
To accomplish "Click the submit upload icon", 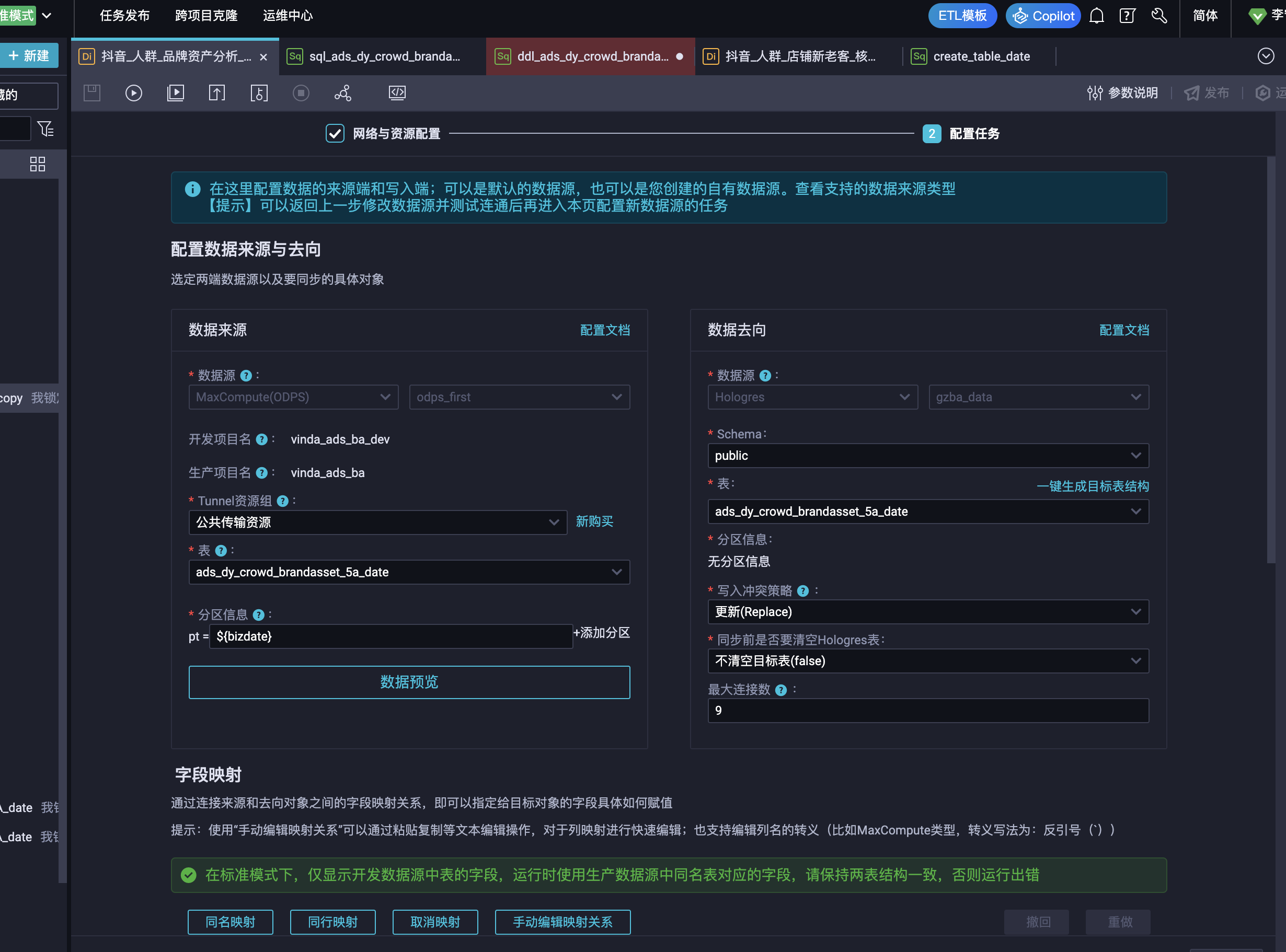I will 217,93.
